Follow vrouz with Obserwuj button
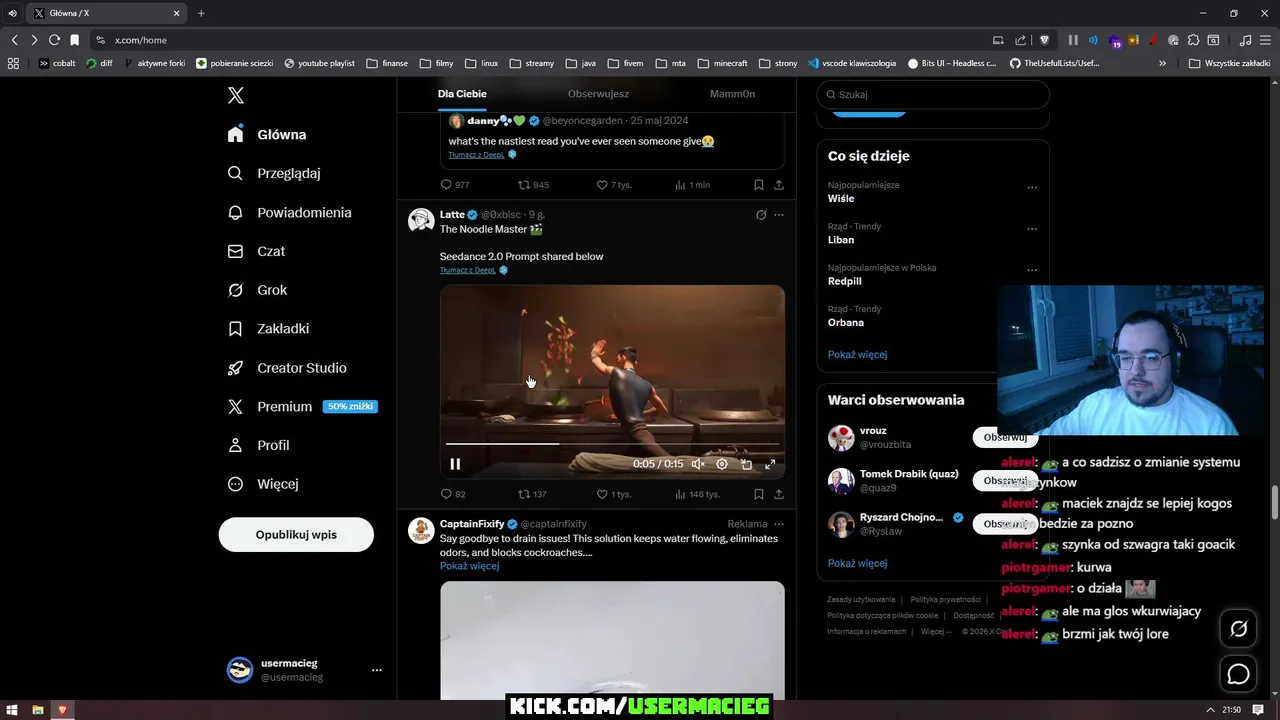Image resolution: width=1280 pixels, height=720 pixels. coord(1004,437)
